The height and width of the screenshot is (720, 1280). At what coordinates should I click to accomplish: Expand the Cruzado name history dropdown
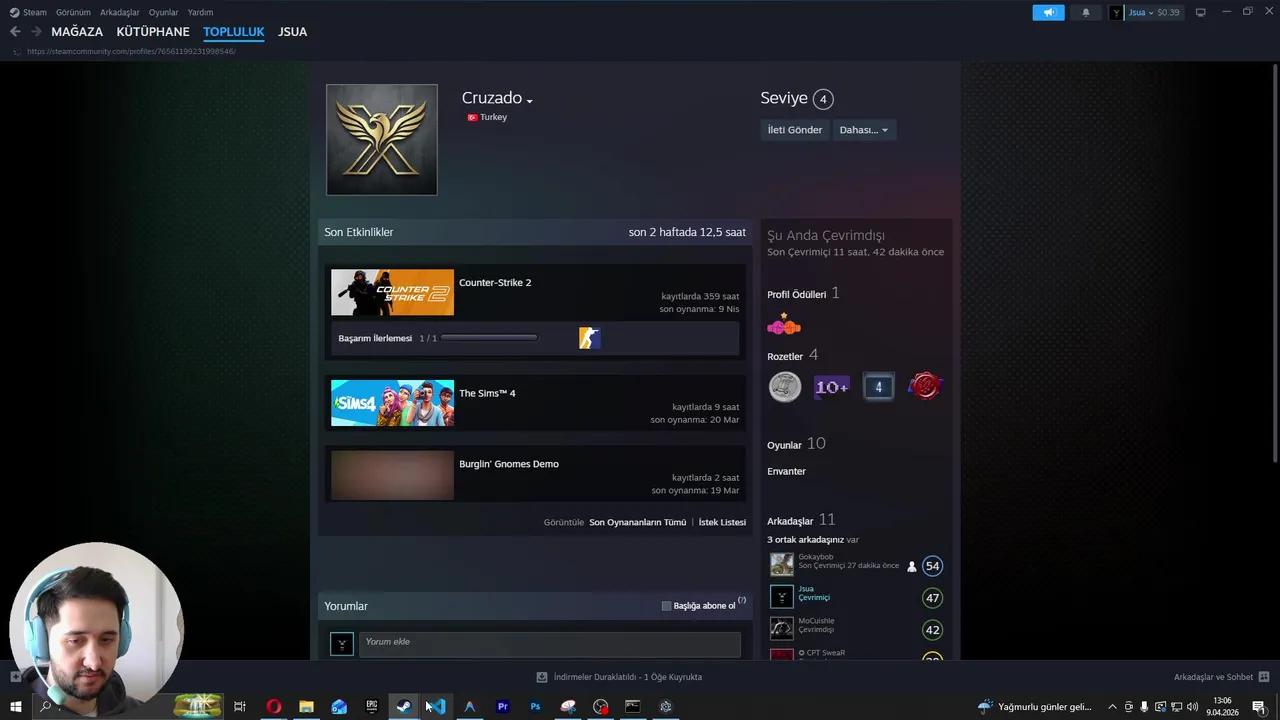click(529, 100)
